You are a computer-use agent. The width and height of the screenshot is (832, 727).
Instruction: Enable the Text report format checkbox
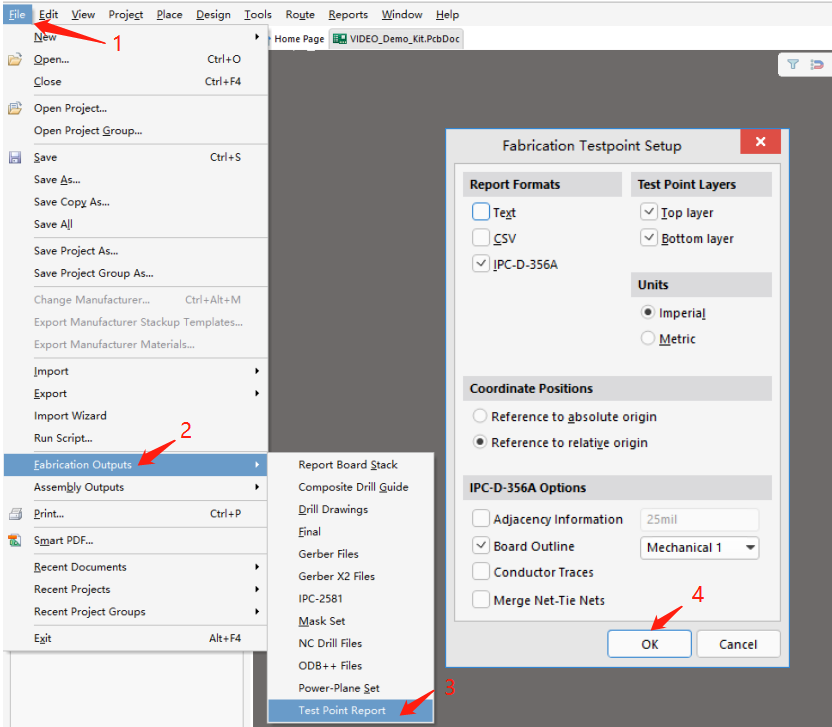coord(481,212)
